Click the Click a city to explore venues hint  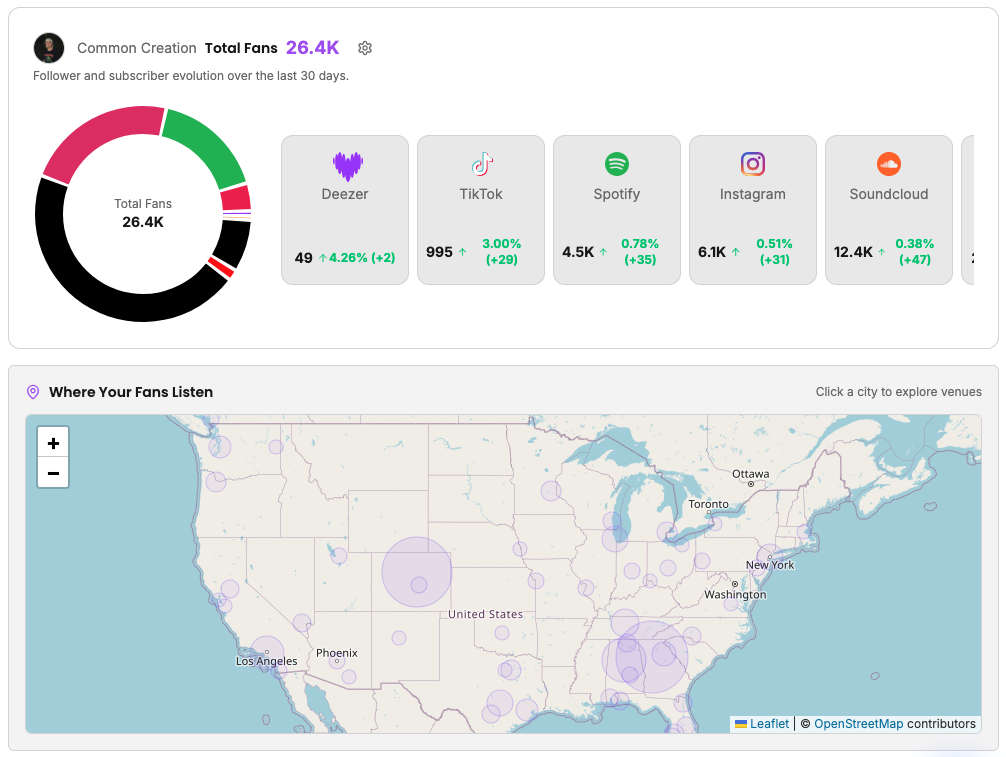click(x=898, y=392)
